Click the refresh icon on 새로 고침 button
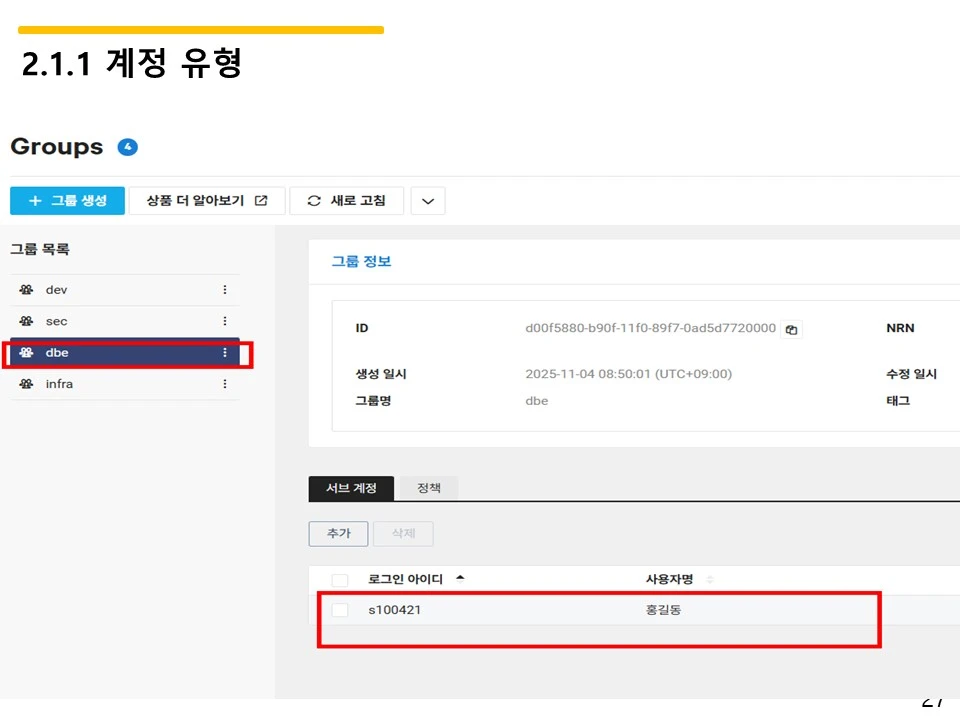Image resolution: width=960 pixels, height=720 pixels. coord(313,200)
